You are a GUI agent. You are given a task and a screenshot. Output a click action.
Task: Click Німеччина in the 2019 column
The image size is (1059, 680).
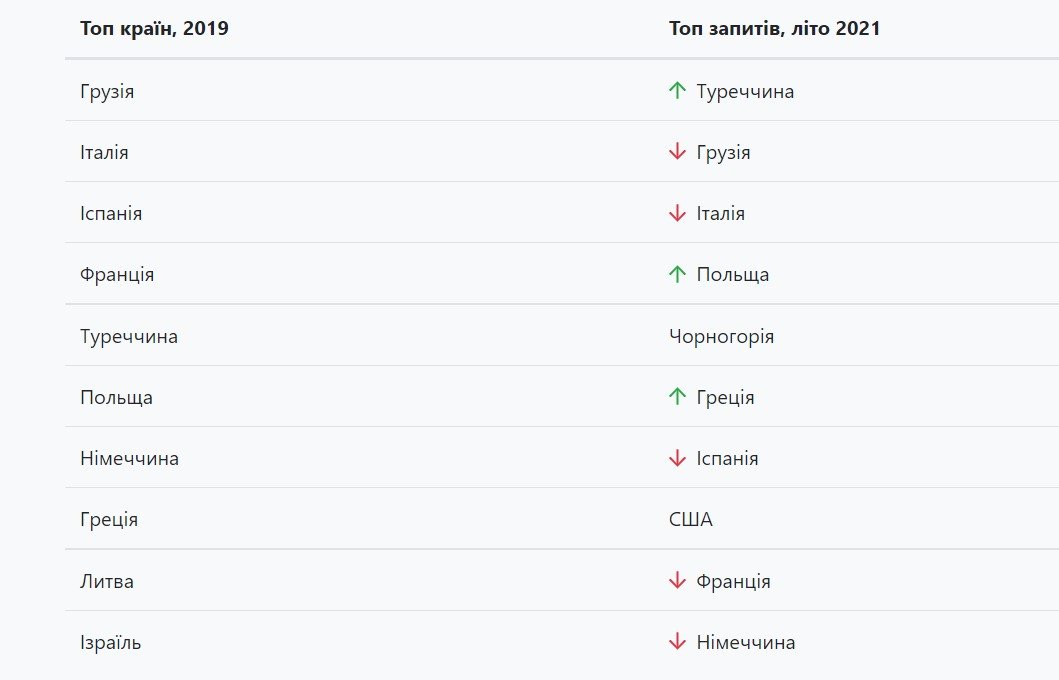point(129,459)
